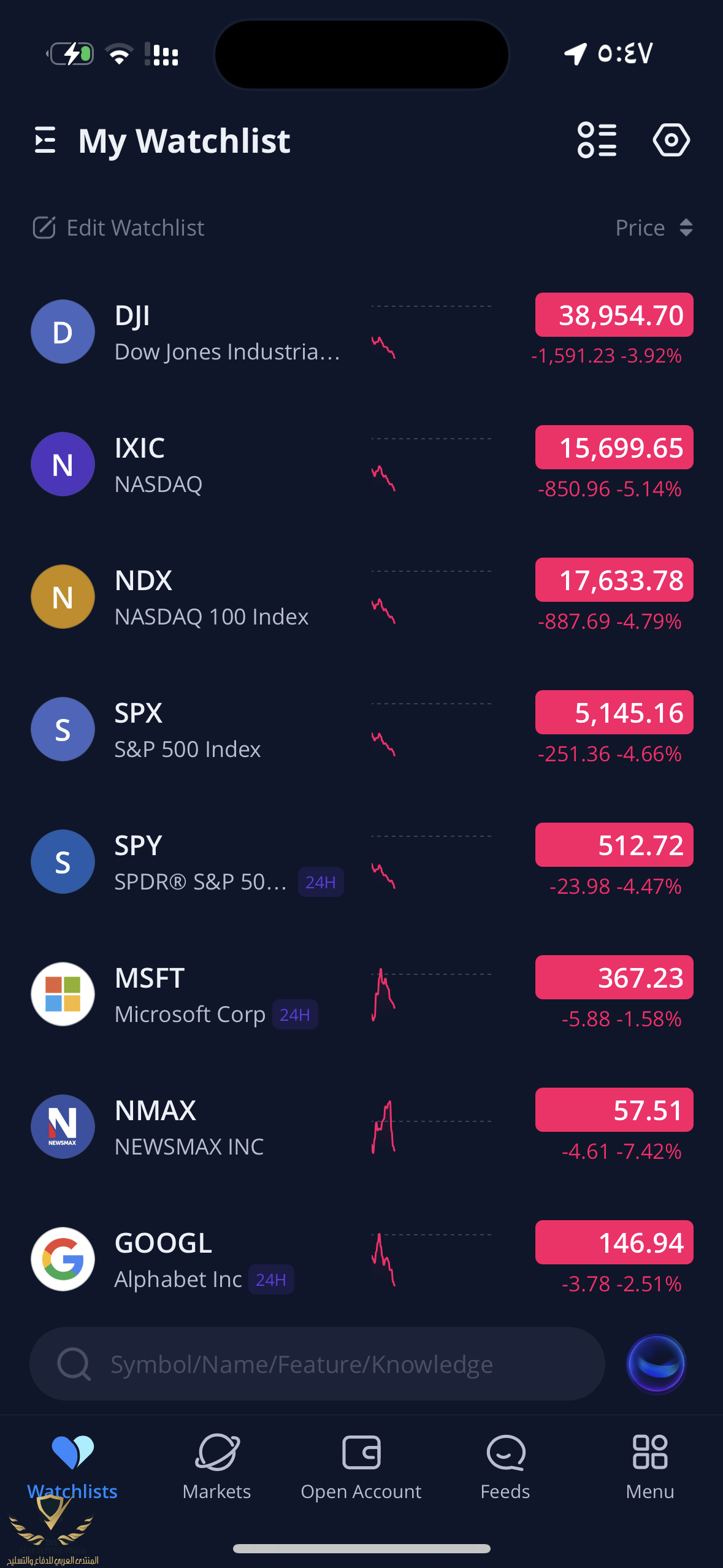Open the watchlist selector menu icon
This screenshot has height=1568, width=723.
(45, 140)
